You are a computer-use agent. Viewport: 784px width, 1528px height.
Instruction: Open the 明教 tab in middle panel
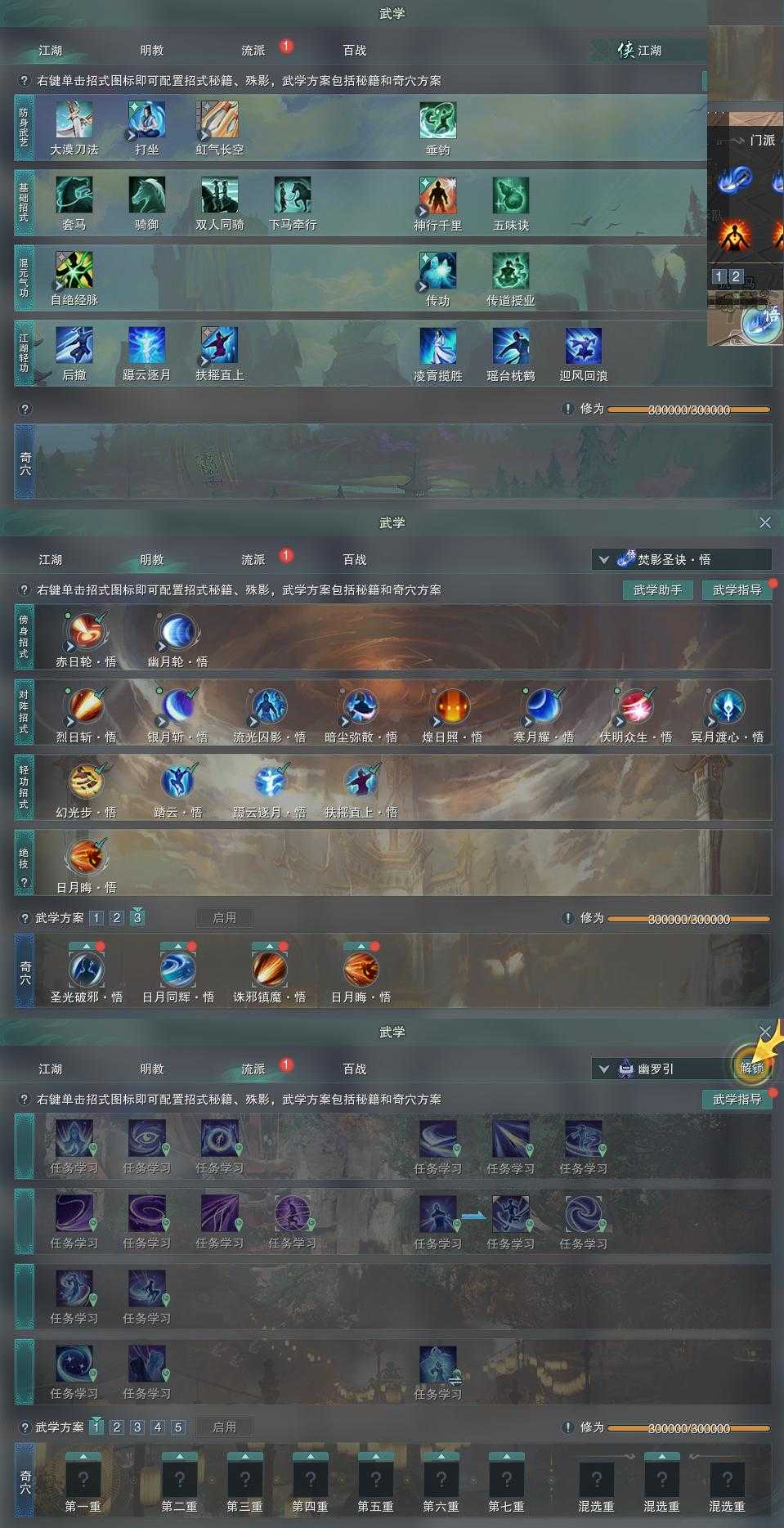(152, 560)
